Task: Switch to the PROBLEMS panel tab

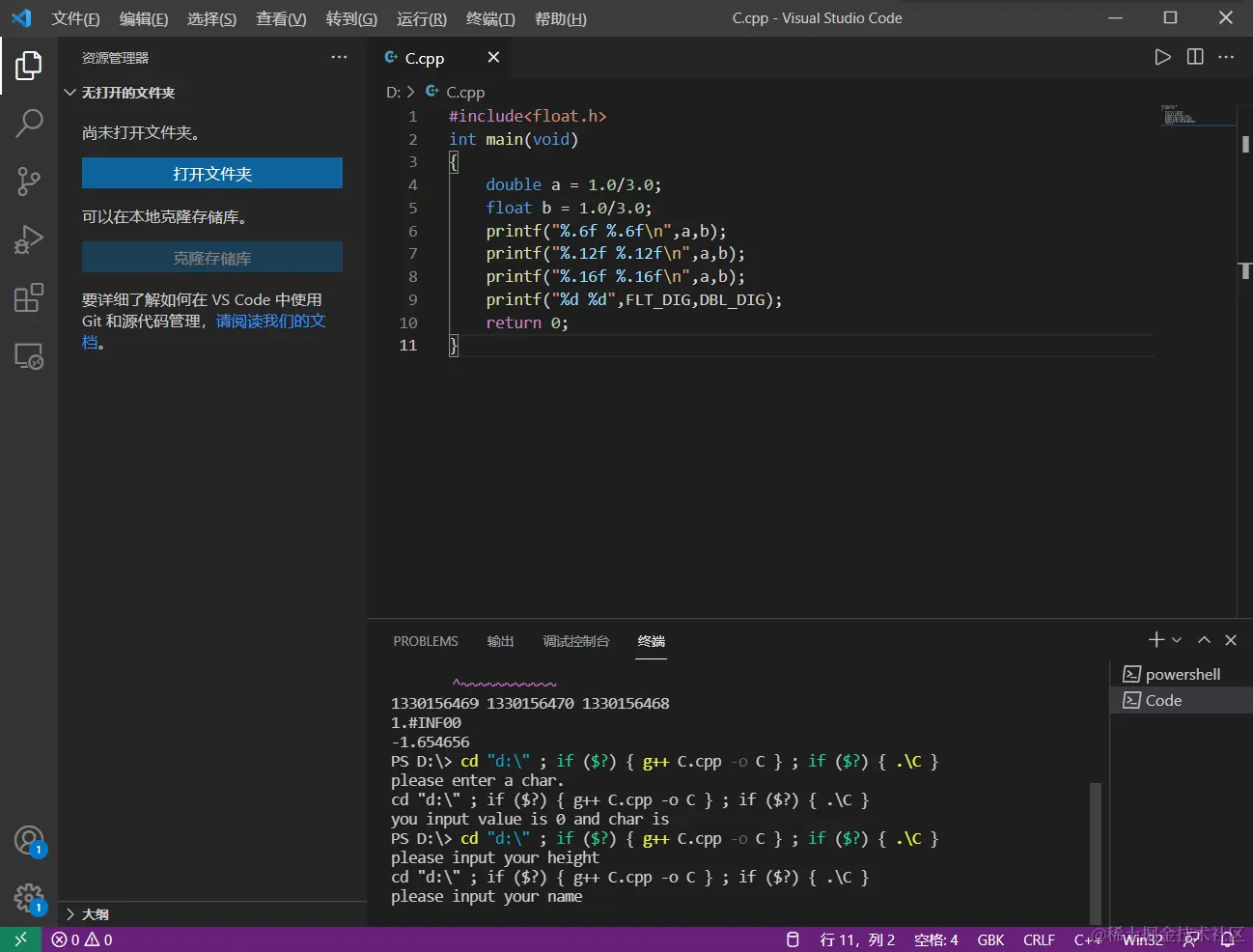Action: click(426, 641)
